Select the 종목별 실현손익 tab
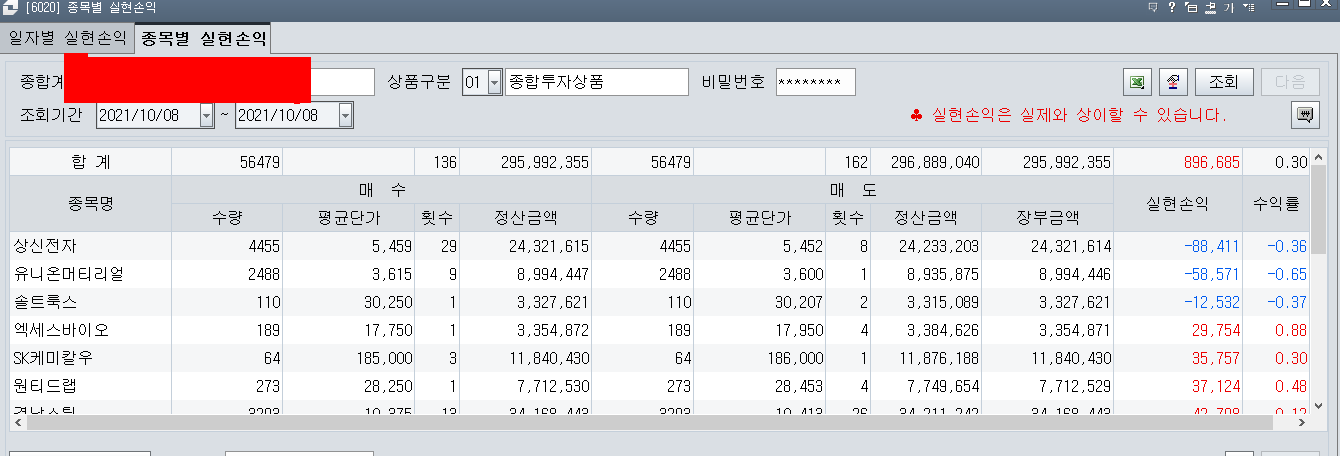This screenshot has width=1340, height=456. click(x=204, y=40)
